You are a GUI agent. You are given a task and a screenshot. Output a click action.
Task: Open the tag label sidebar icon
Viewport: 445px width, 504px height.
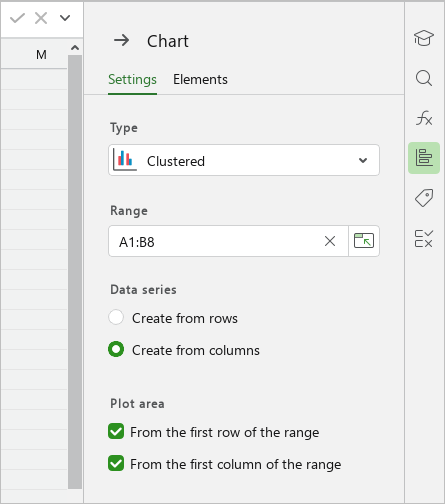point(424,198)
